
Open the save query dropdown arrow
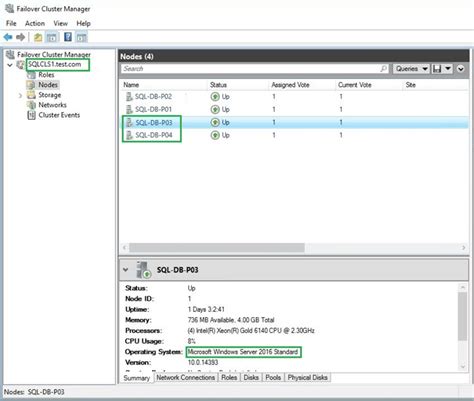click(448, 69)
